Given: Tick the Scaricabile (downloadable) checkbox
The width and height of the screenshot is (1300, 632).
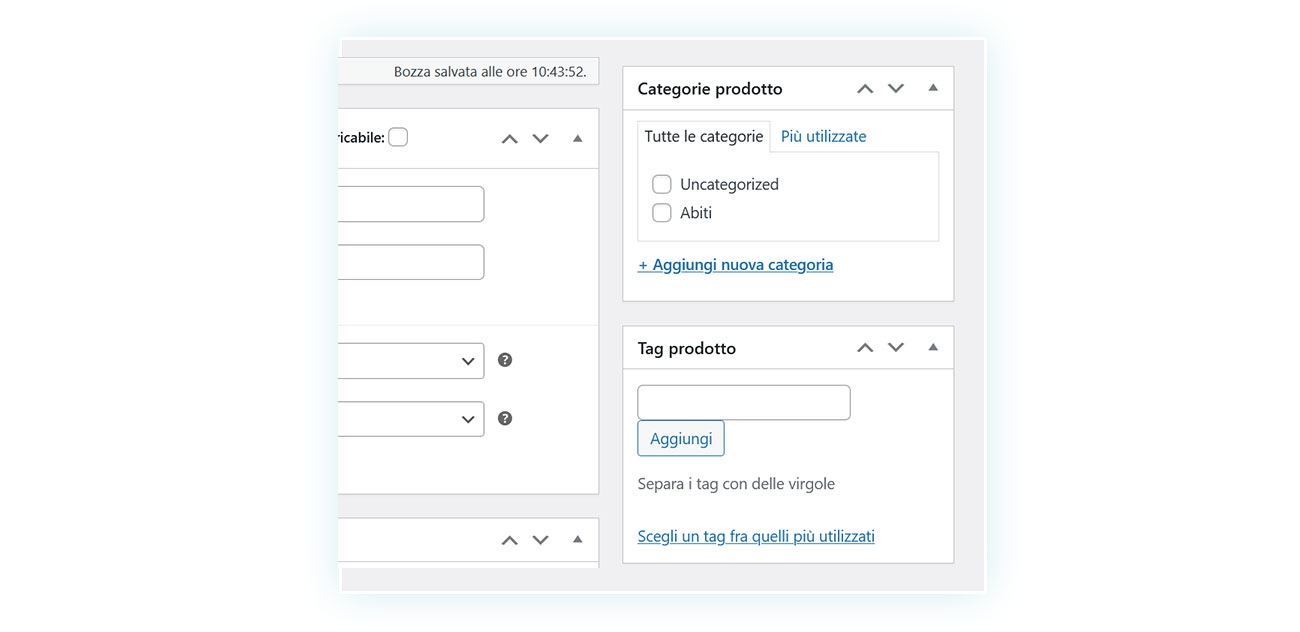Looking at the screenshot, I should tap(398, 137).
